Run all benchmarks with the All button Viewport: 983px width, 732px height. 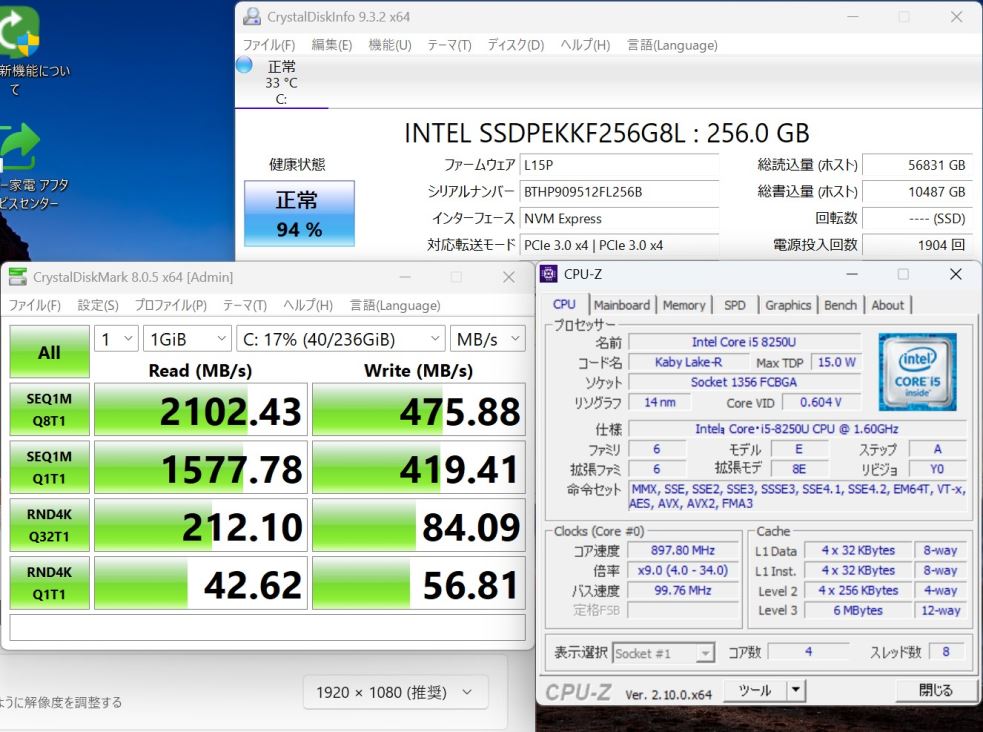pos(50,352)
